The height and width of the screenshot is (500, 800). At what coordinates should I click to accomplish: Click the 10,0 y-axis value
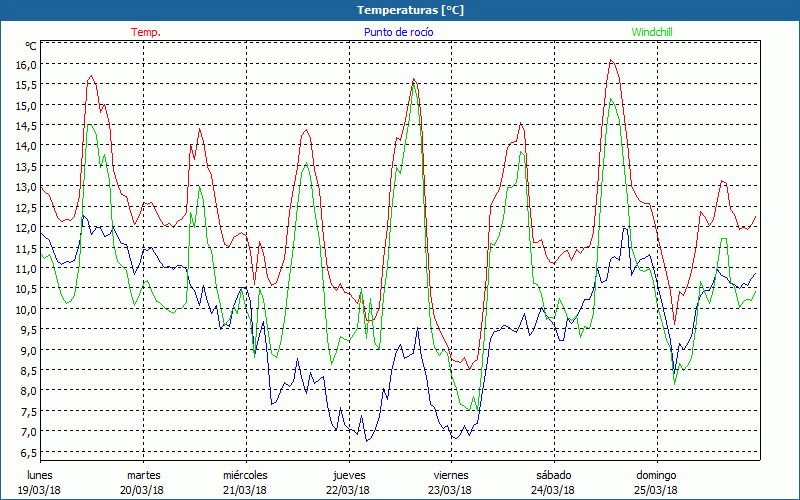click(x=25, y=310)
